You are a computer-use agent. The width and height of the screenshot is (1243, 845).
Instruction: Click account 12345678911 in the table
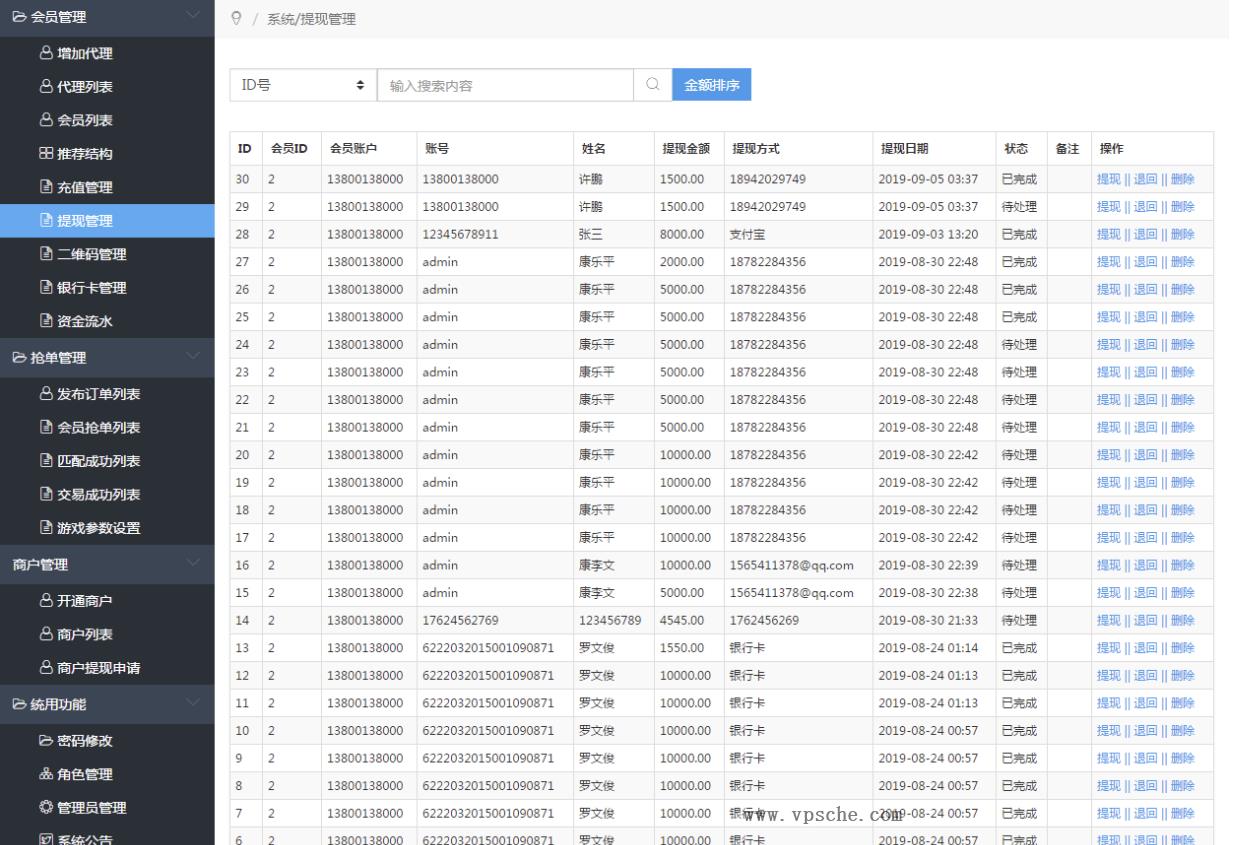(460, 234)
